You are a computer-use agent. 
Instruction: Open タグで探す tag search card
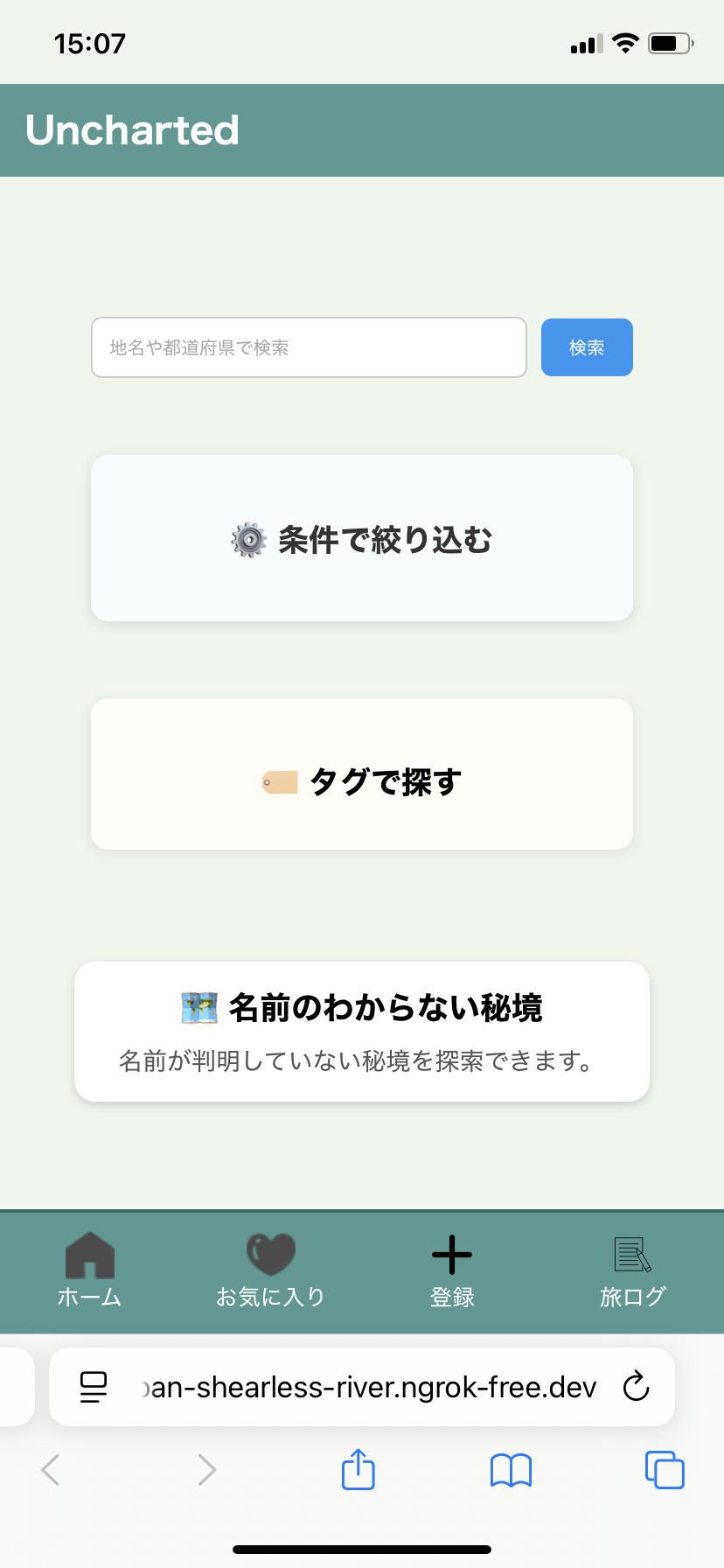coord(362,774)
